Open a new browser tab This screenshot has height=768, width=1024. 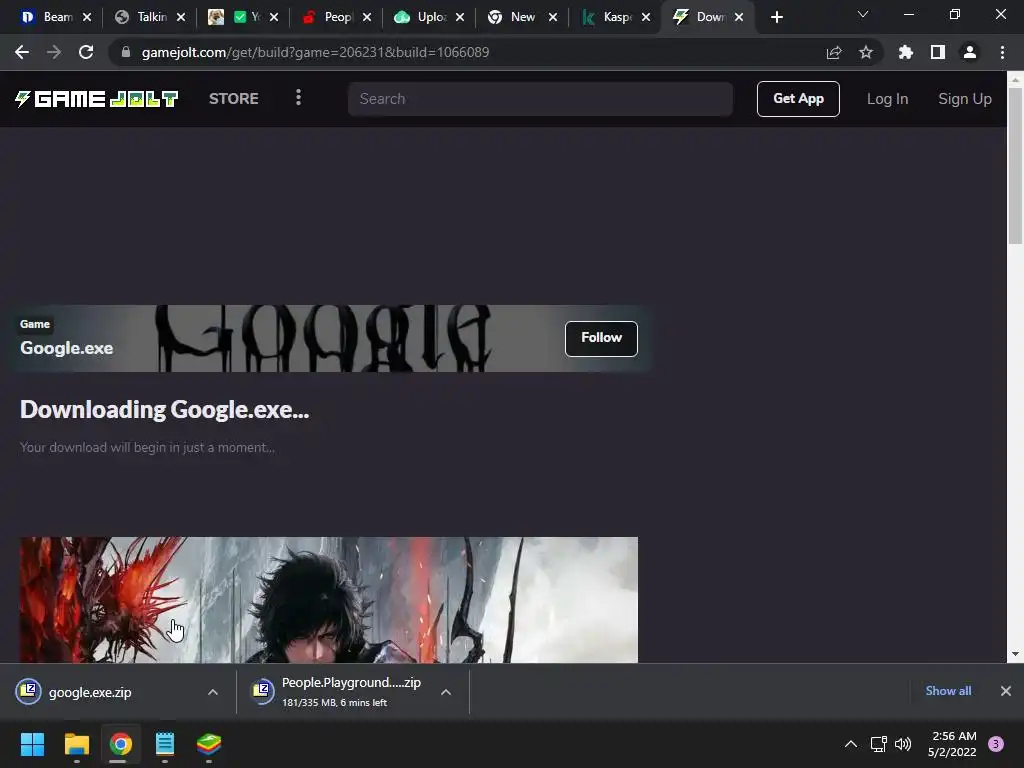[x=776, y=17]
